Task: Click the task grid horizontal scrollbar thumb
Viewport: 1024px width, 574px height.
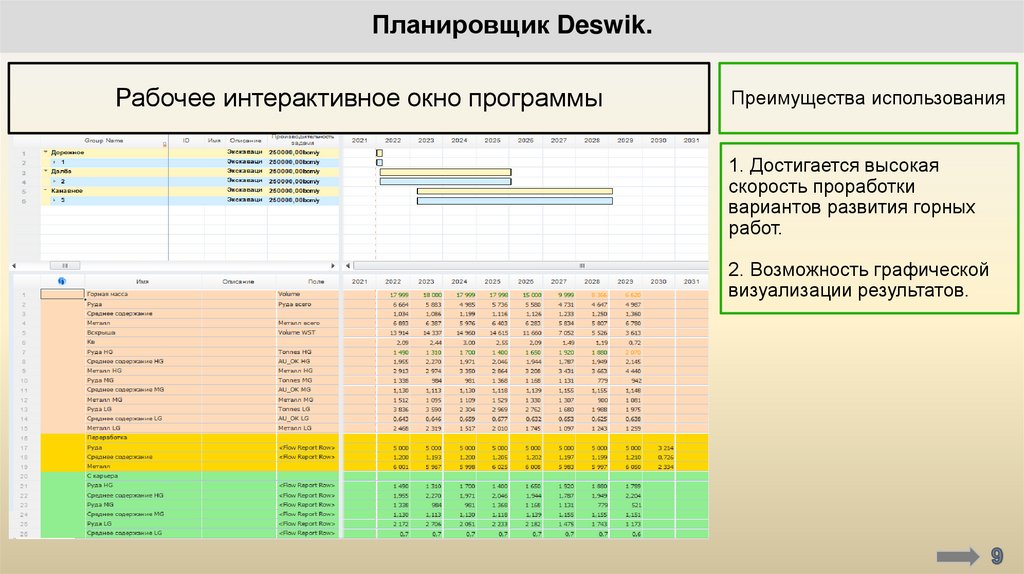Action: 65,266
